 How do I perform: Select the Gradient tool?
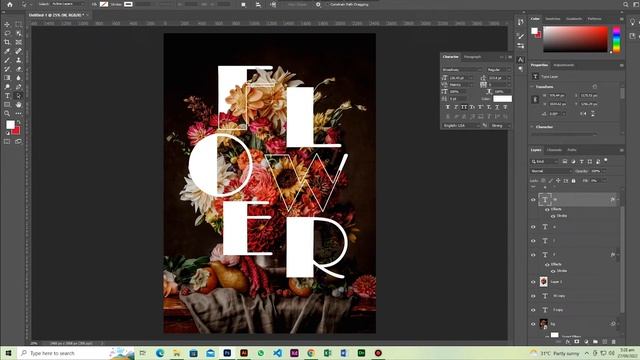point(7,78)
